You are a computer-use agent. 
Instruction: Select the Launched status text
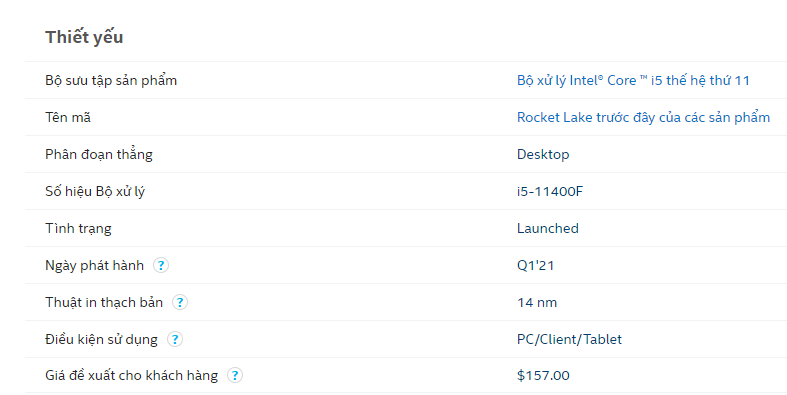point(548,228)
